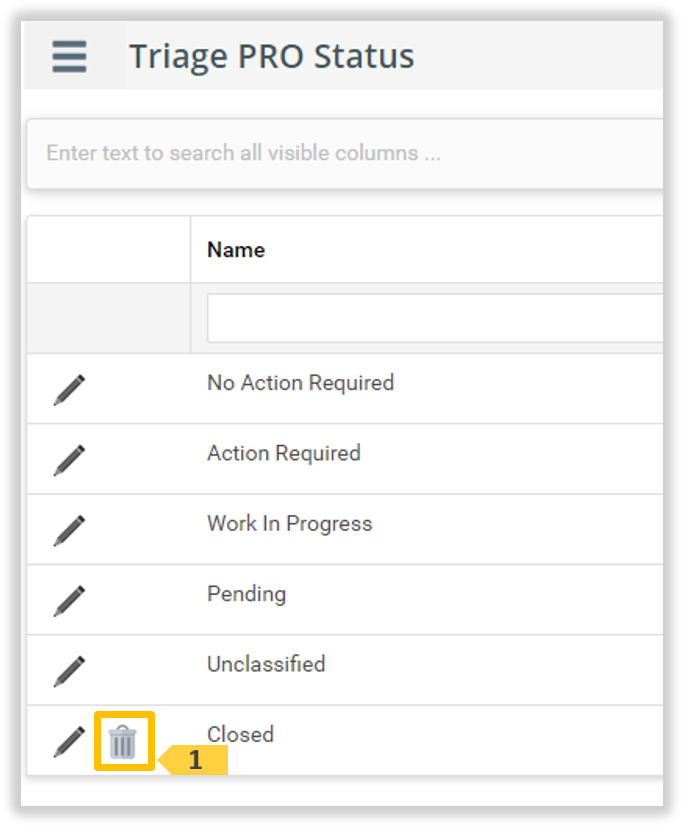Edit the No Action Required status
684x827 pixels.
(x=69, y=389)
